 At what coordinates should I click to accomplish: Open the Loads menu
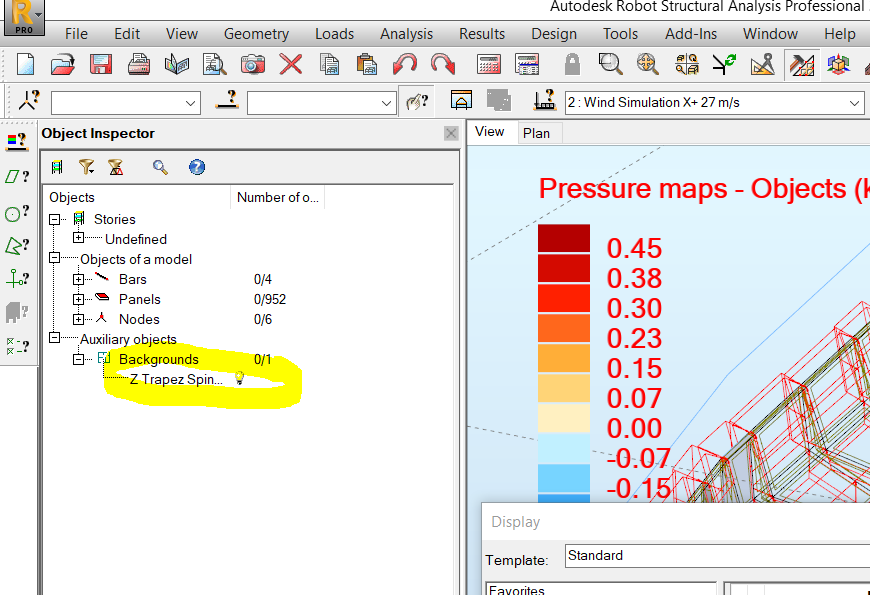(x=334, y=33)
